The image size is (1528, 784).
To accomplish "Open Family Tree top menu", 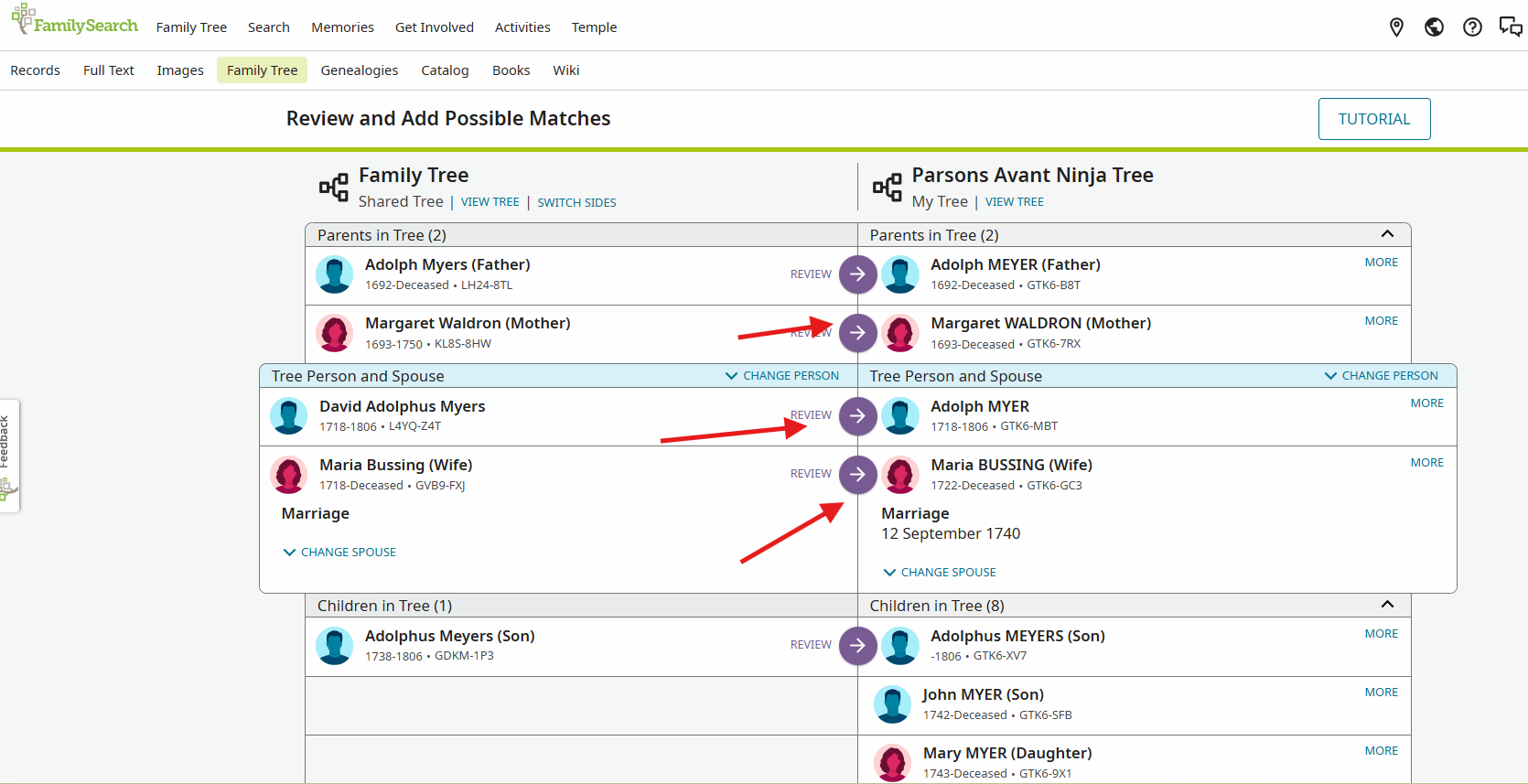I will point(191,27).
